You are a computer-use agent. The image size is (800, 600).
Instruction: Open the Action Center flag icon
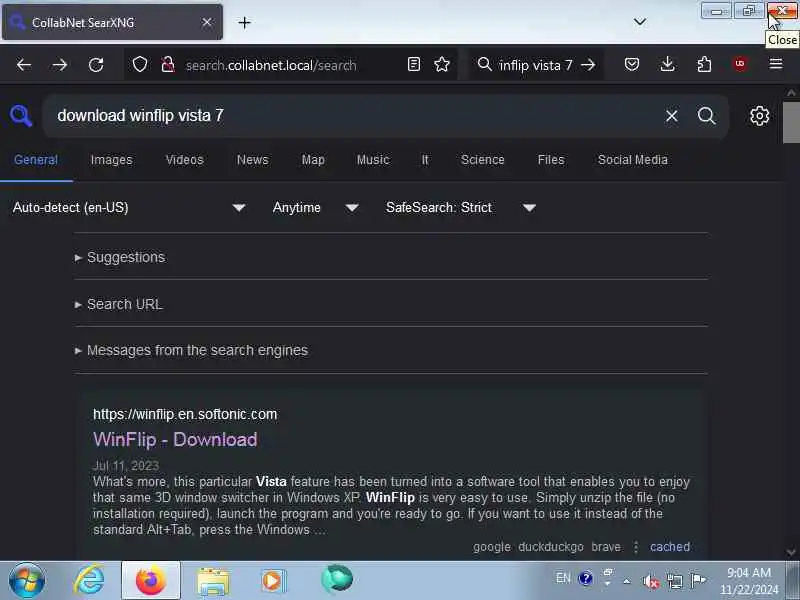(x=698, y=580)
